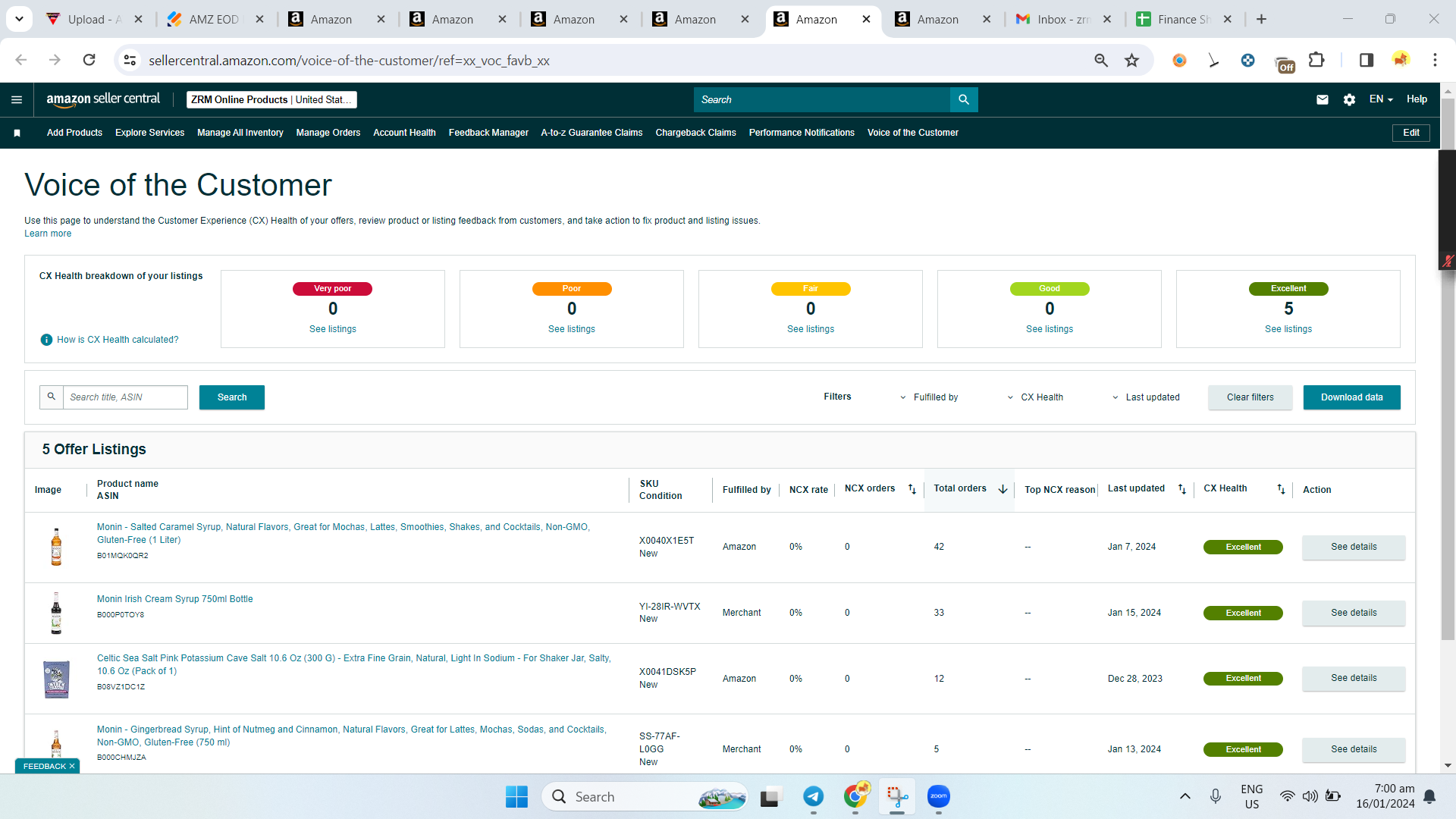Image resolution: width=1456 pixels, height=819 pixels.
Task: Click the Seller Central top search field
Action: (x=822, y=99)
